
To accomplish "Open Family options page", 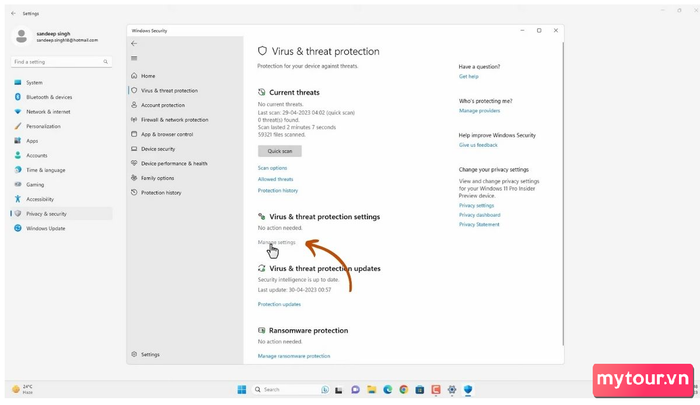I will 158,178.
